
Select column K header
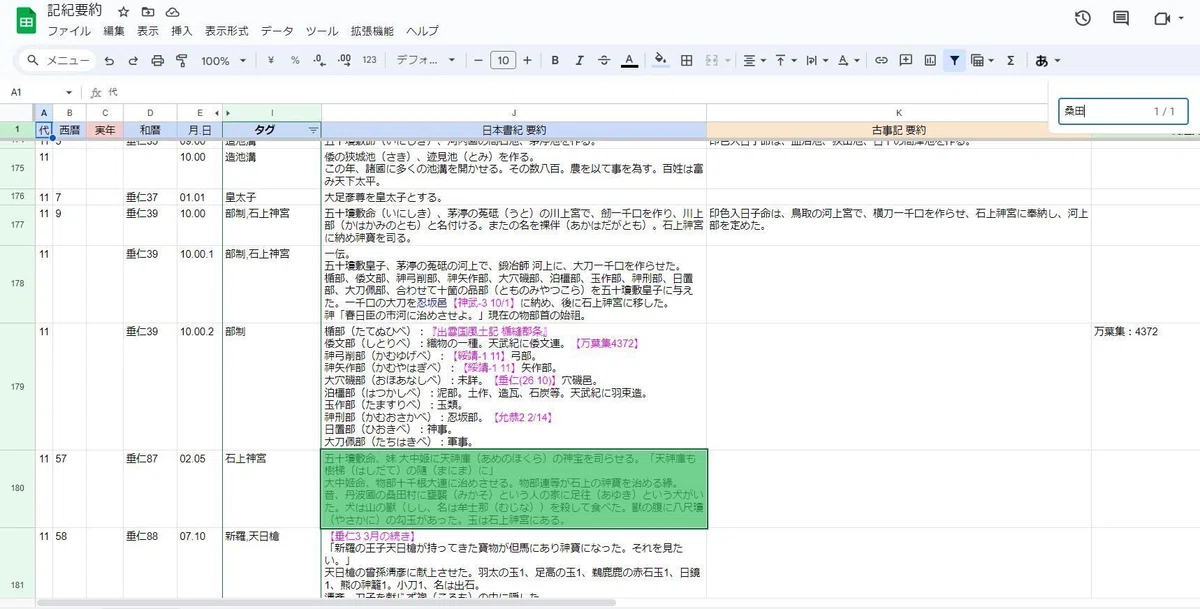(898, 112)
